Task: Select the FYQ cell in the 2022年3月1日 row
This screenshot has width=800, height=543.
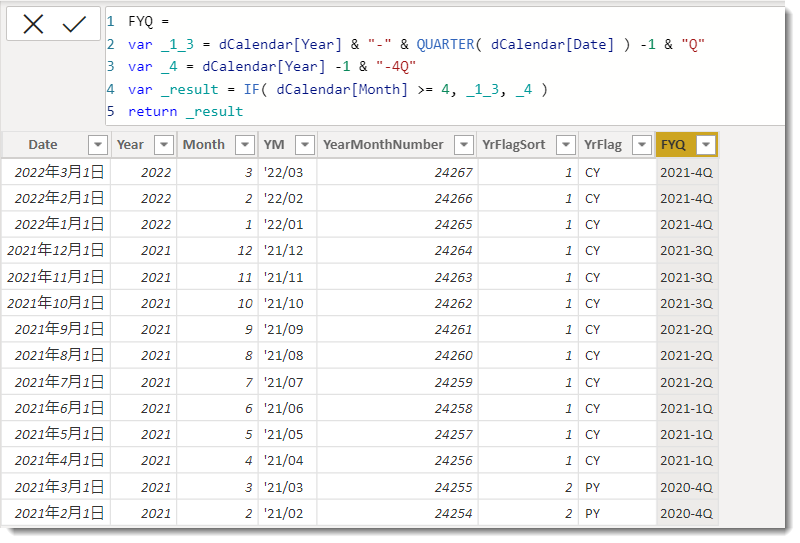Action: 686,172
